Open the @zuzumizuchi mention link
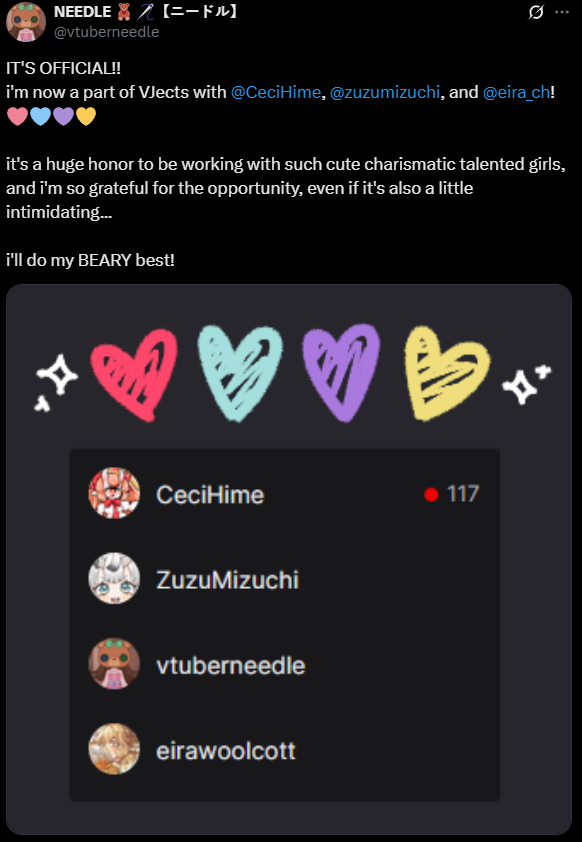 [x=384, y=92]
